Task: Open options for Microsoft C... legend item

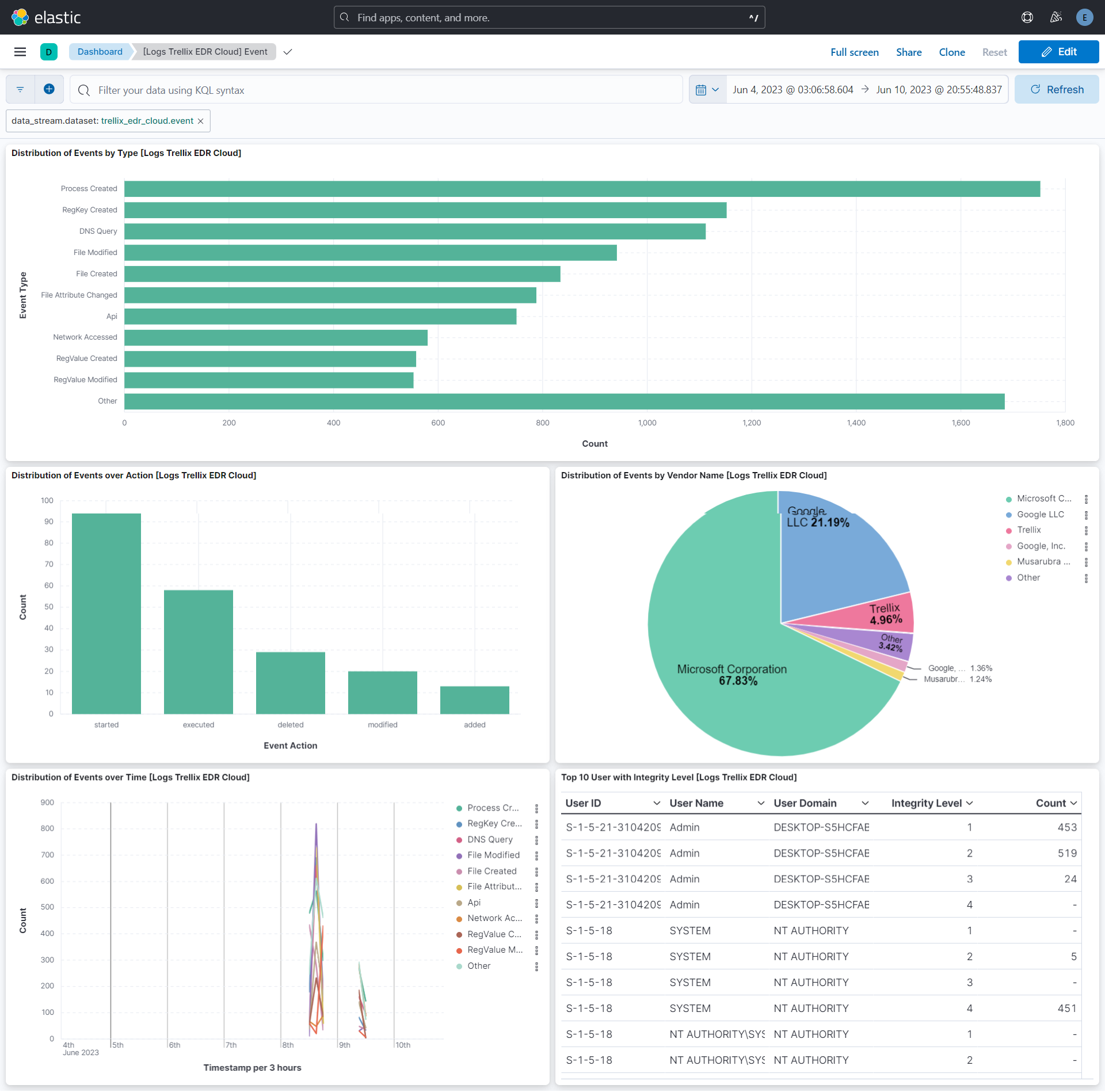Action: pyautogui.click(x=1086, y=499)
